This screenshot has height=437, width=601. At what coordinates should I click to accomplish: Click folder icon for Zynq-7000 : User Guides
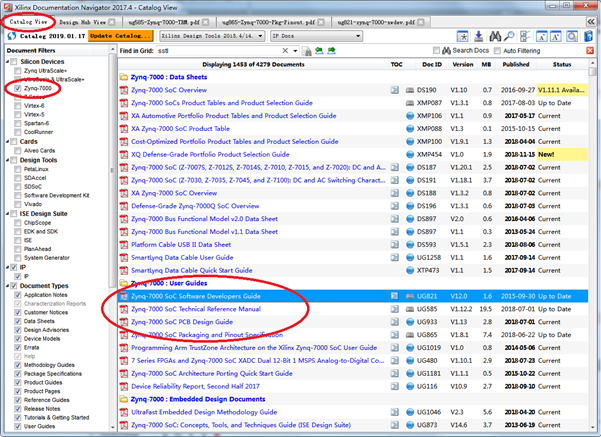(x=123, y=285)
